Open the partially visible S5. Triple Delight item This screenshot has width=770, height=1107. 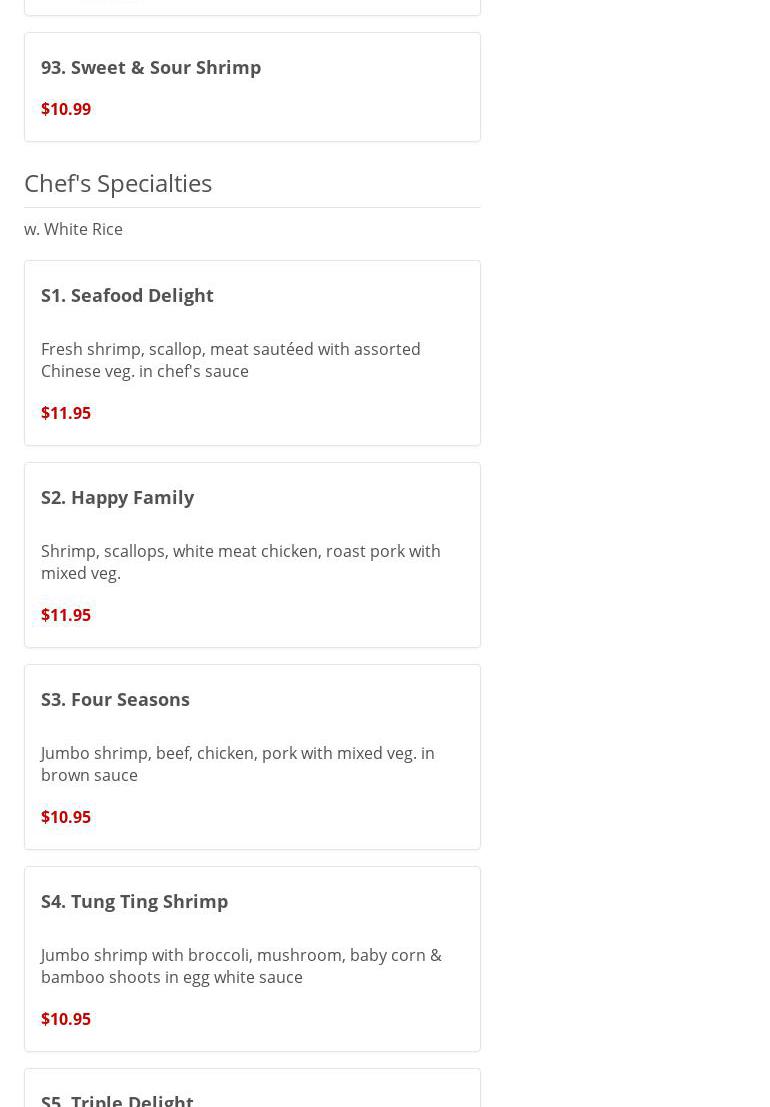tap(117, 1099)
